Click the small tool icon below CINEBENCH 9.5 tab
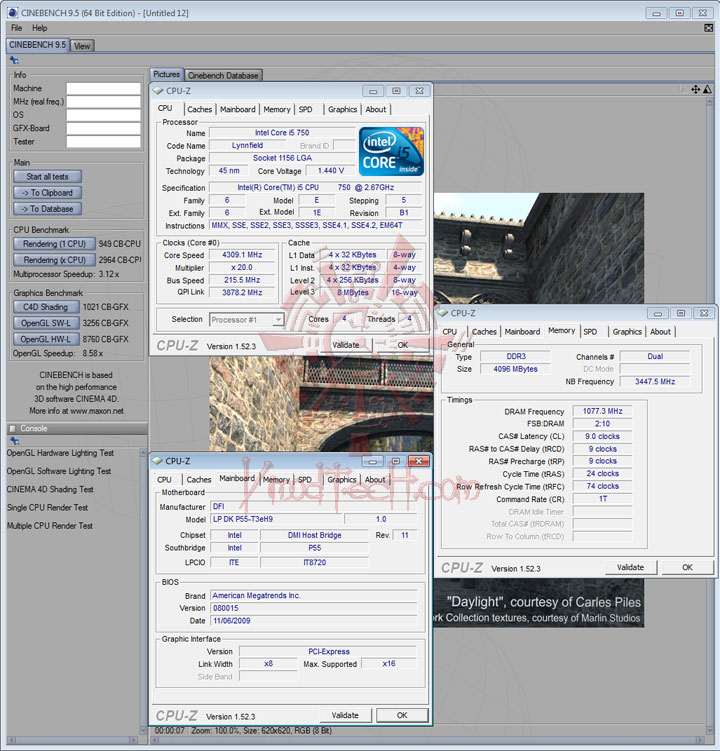Screen dimensions: 720x751 [x=14, y=60]
